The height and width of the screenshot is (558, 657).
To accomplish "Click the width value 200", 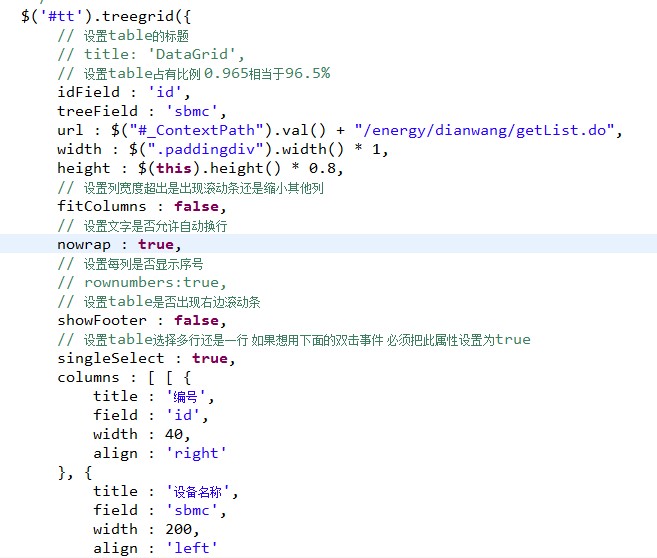I will tap(178, 530).
